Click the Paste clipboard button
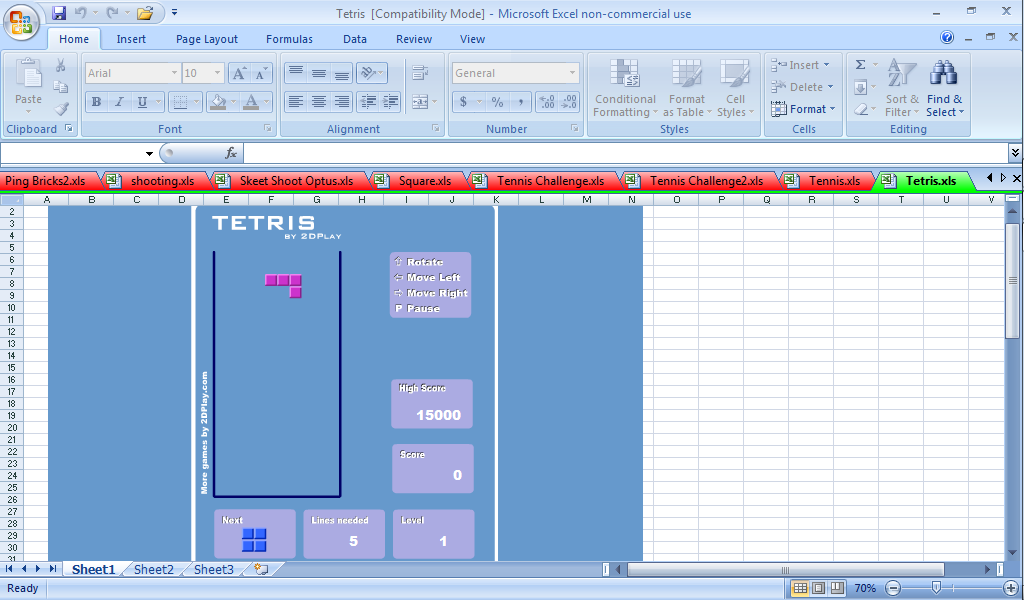This screenshot has height=600, width=1024. coord(28,86)
